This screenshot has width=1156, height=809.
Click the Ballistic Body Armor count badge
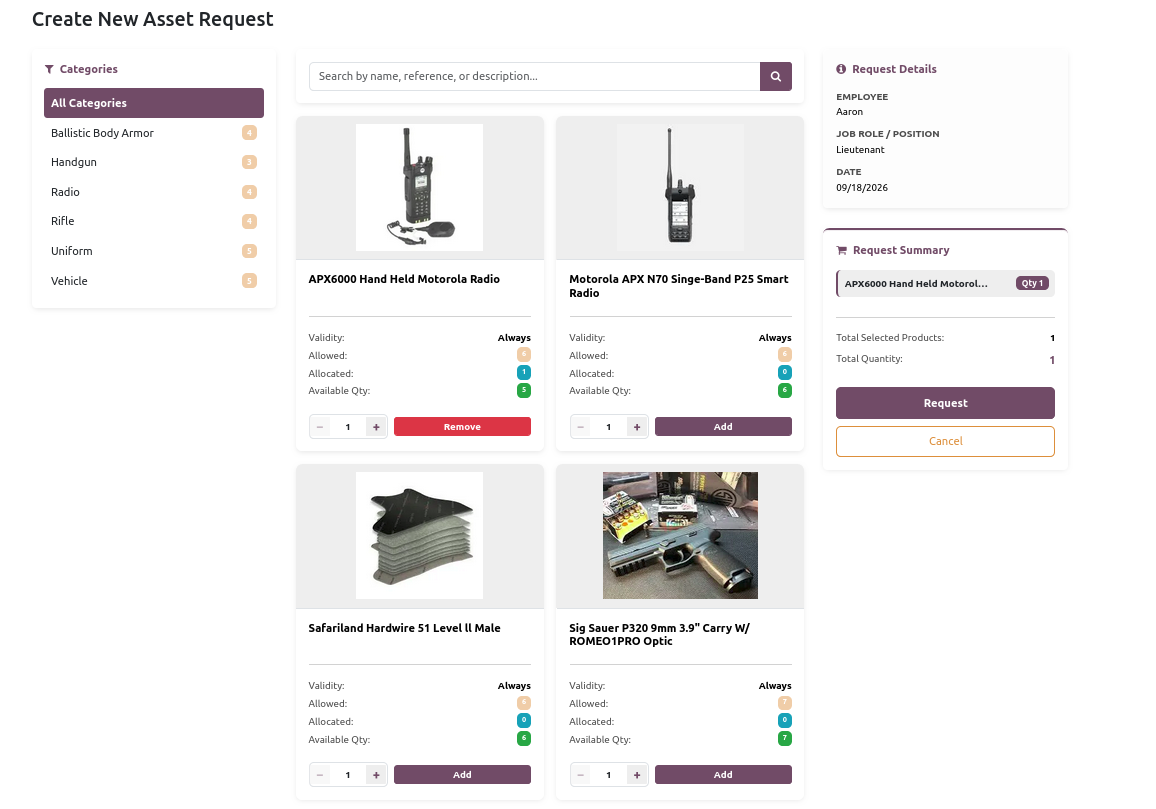tap(249, 133)
